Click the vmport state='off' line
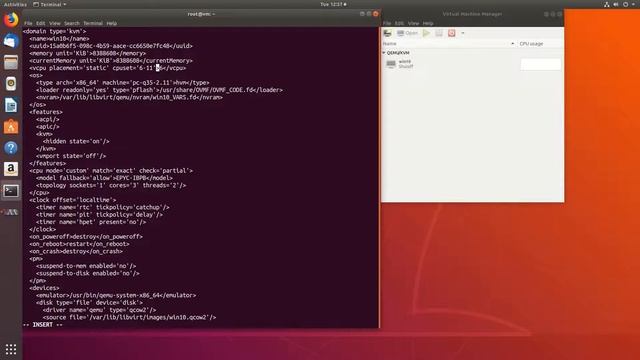Image resolution: width=640 pixels, height=360 pixels. coord(71,156)
